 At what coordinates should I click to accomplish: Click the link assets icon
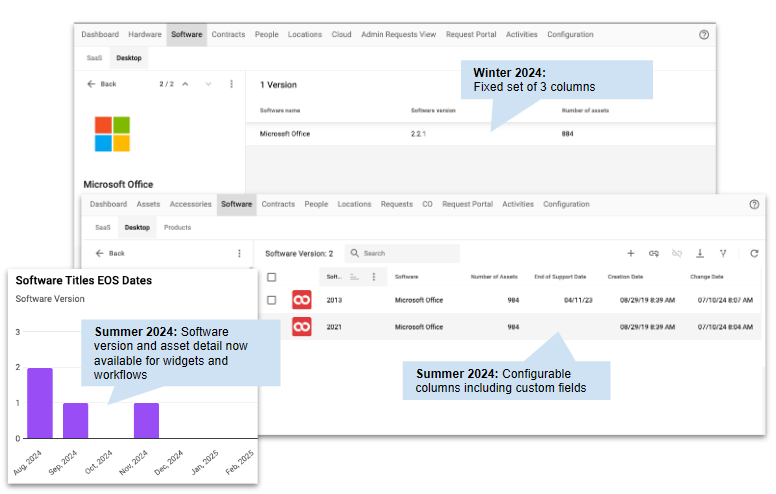[x=654, y=253]
